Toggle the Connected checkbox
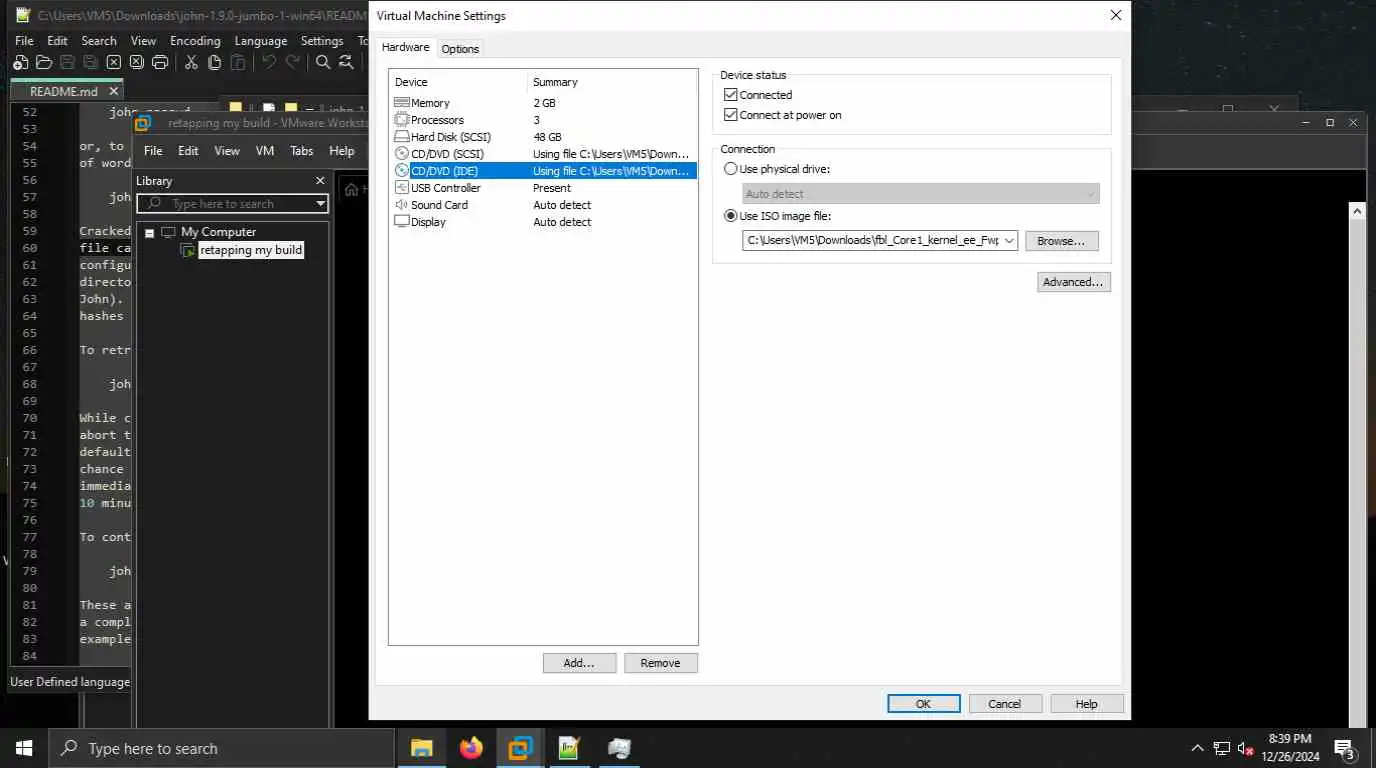Viewport: 1376px width, 768px height. click(x=730, y=95)
